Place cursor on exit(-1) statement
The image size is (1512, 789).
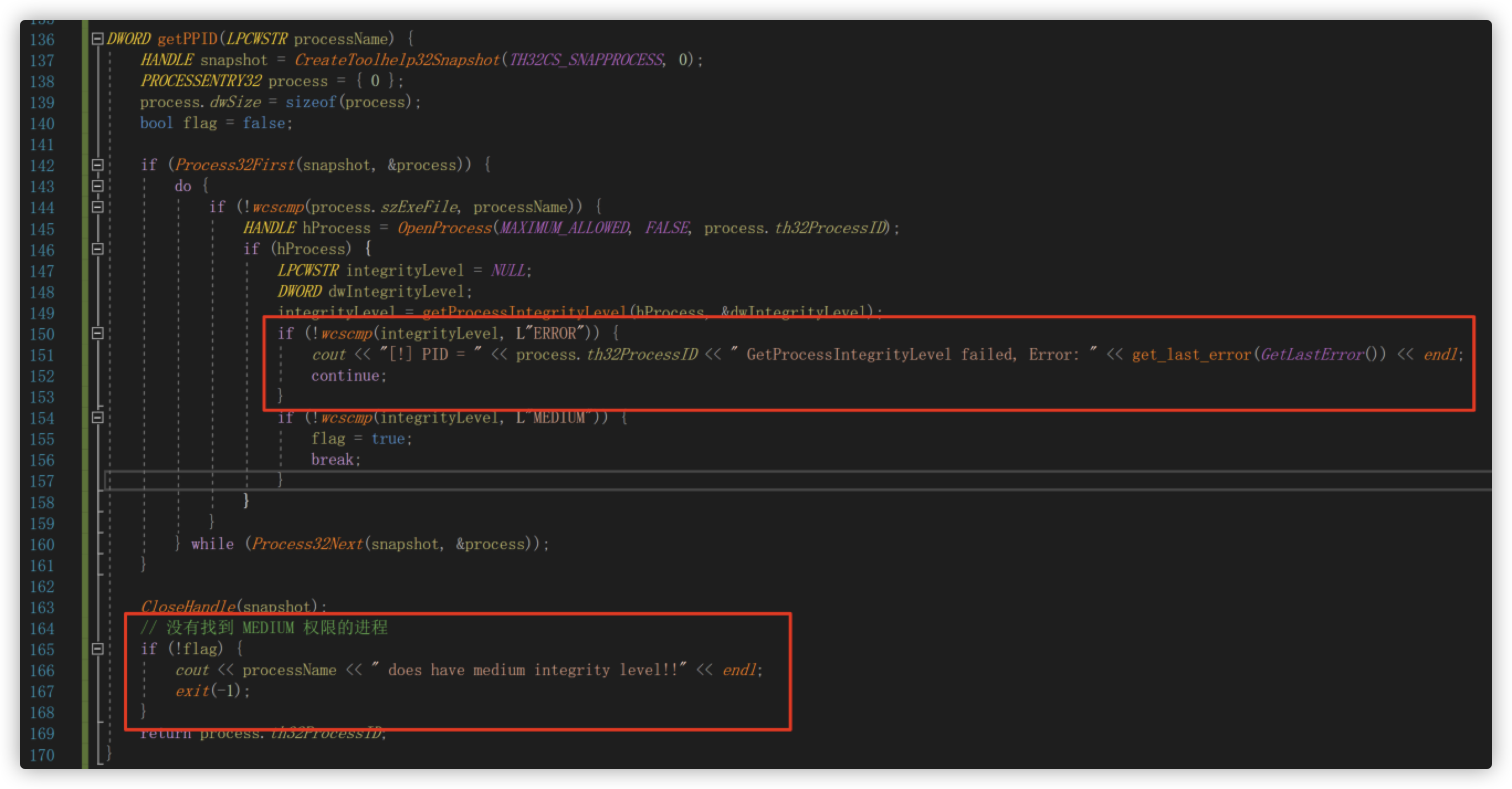click(212, 691)
